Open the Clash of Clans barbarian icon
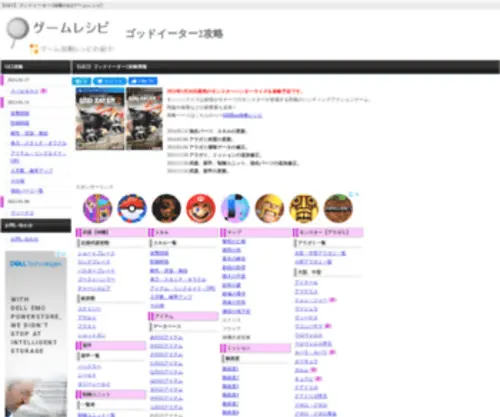 coord(269,208)
